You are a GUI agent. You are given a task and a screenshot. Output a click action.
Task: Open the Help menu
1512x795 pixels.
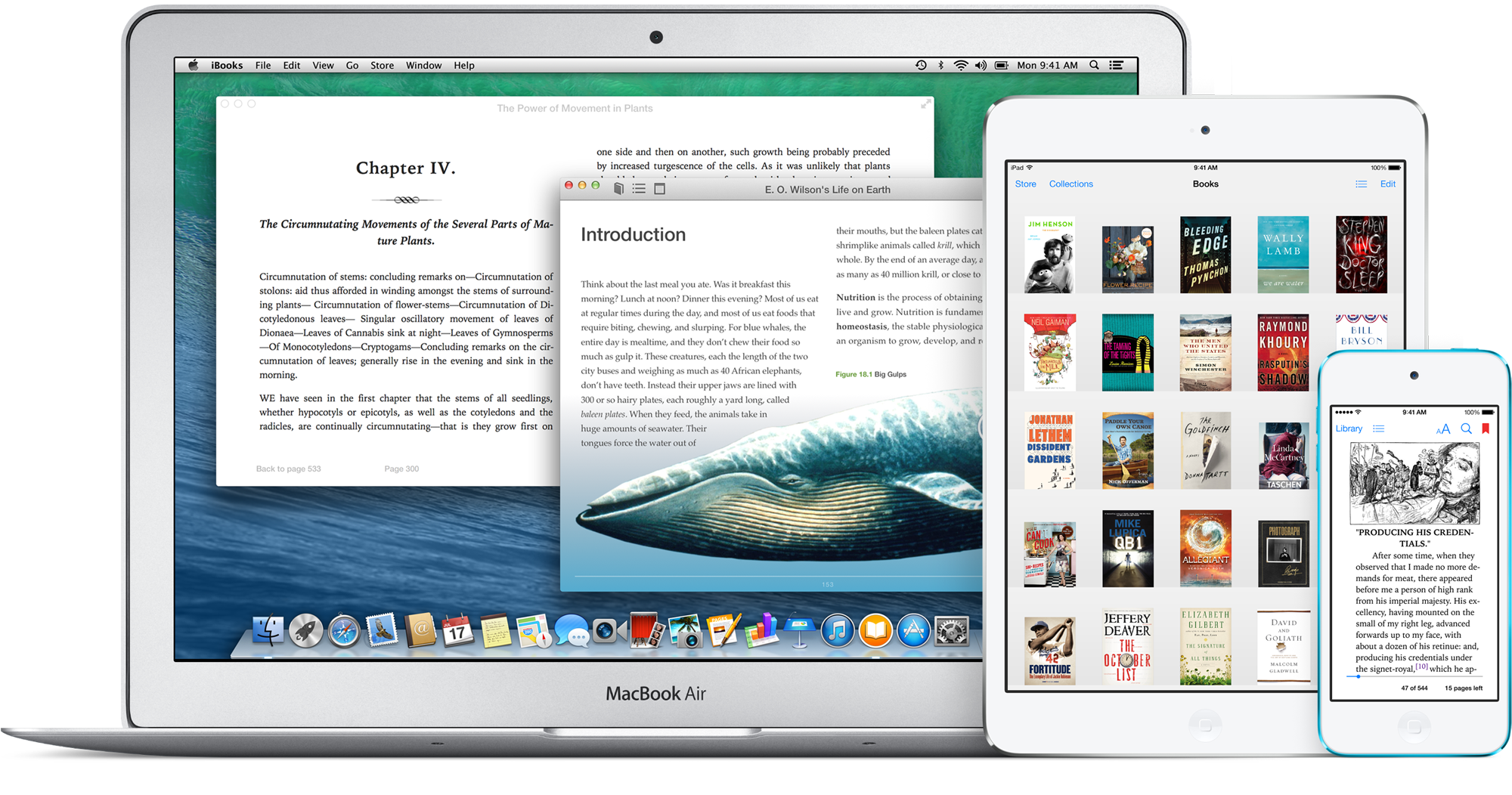coord(464,66)
